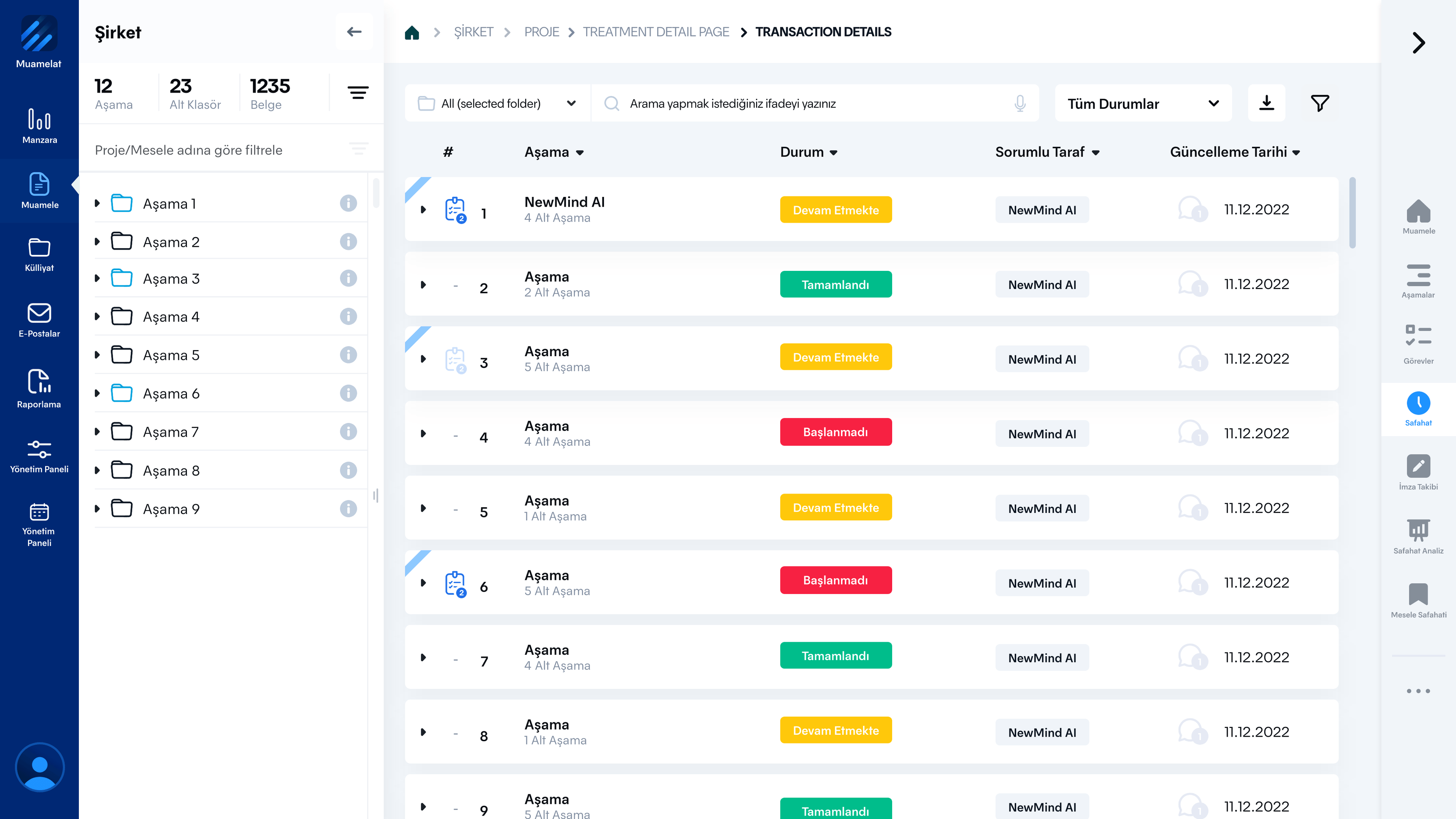
Task: Open Tüm Durumlar status dropdown
Action: pyautogui.click(x=1143, y=104)
